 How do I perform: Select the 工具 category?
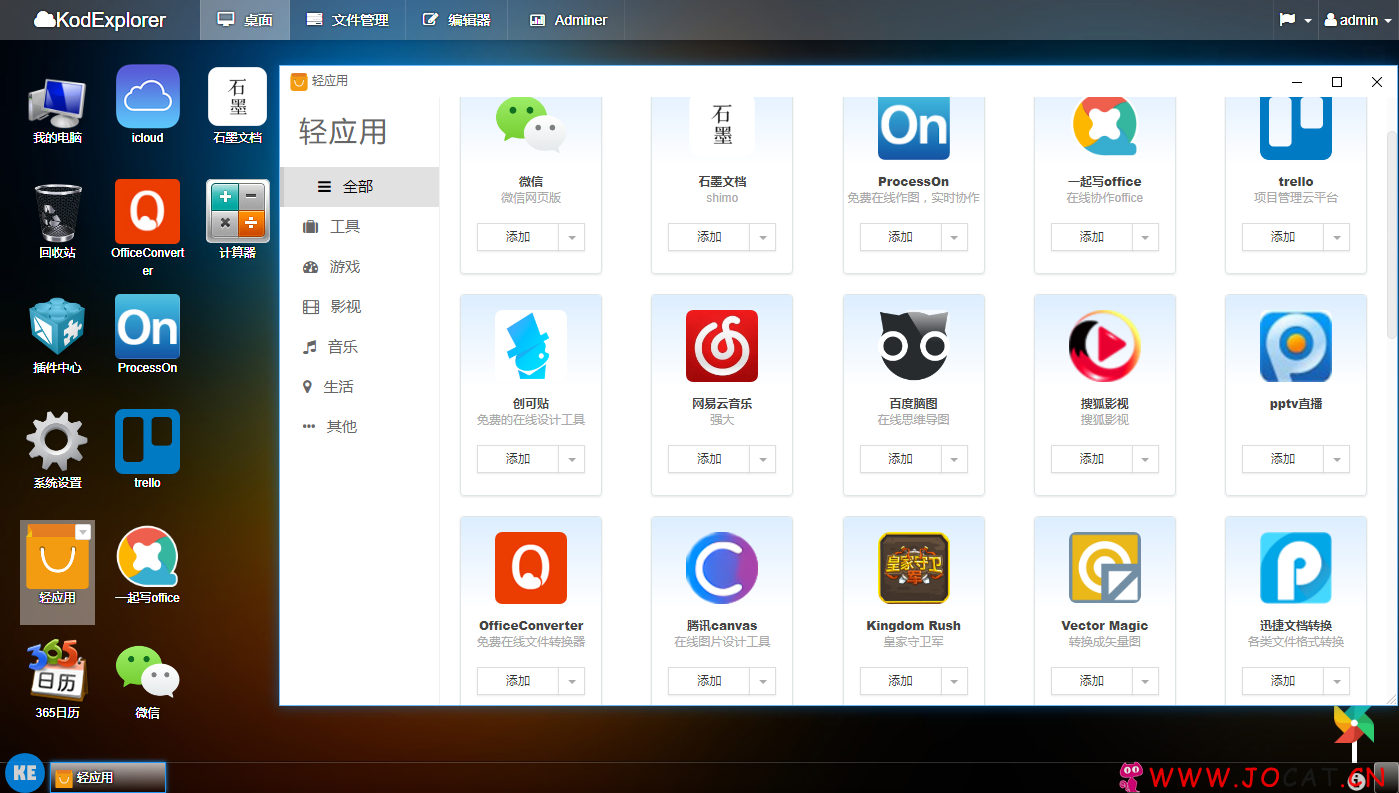pyautogui.click(x=359, y=227)
